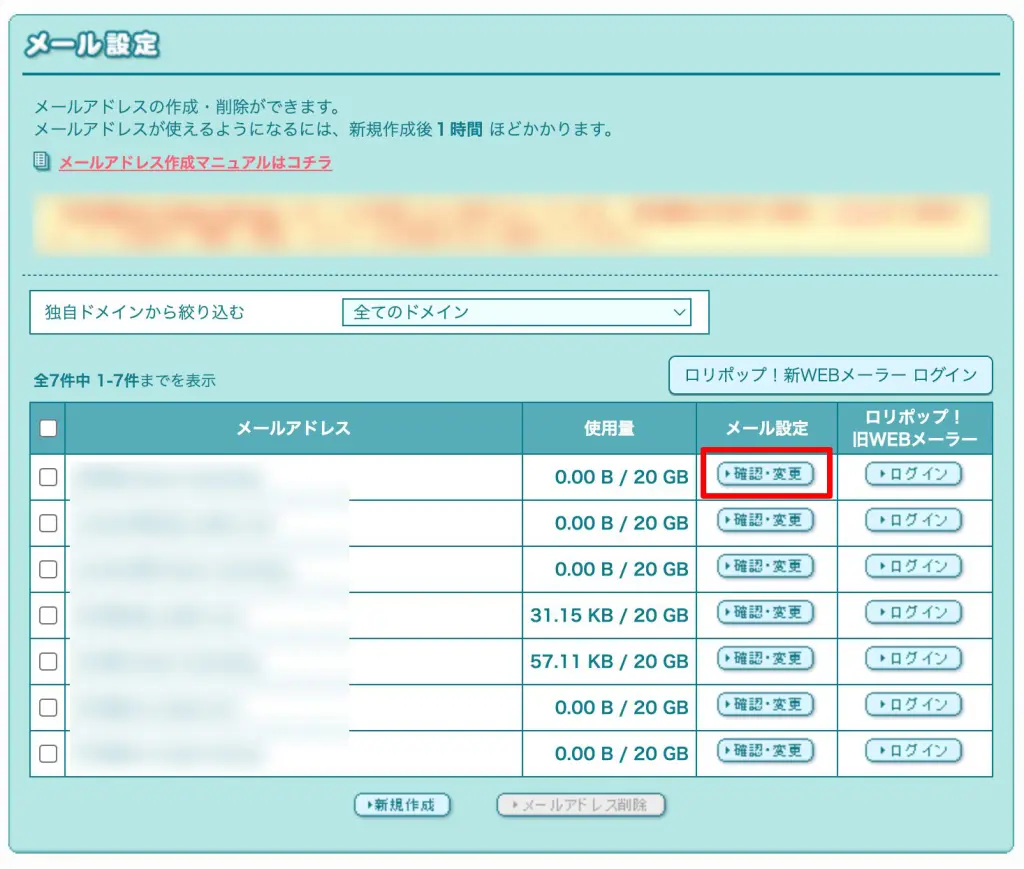Viewport: 1024px width, 869px height.
Task: Click 確認・変更 on the last row
Action: click(765, 751)
